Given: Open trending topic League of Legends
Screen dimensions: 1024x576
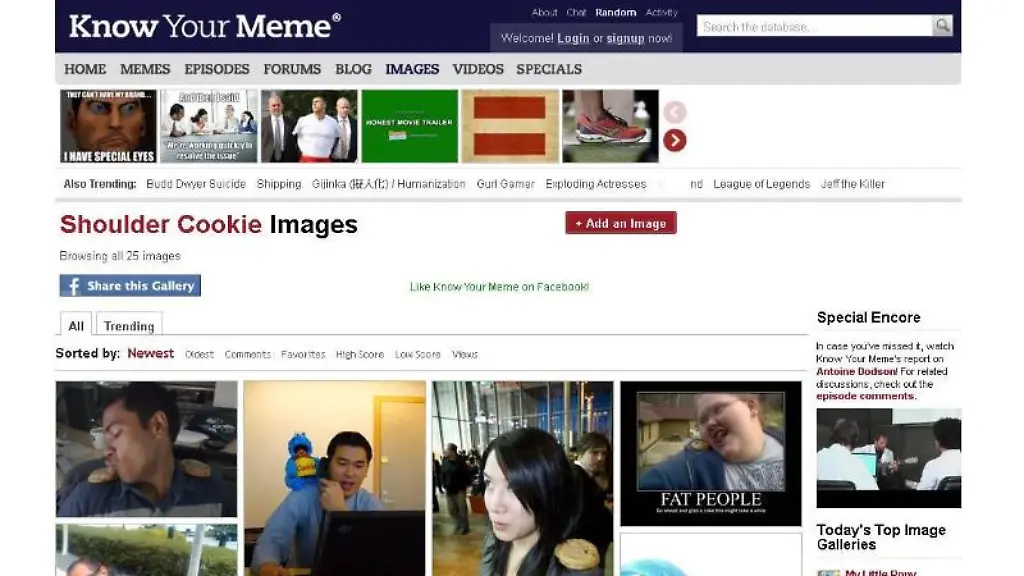Looking at the screenshot, I should click(x=761, y=184).
